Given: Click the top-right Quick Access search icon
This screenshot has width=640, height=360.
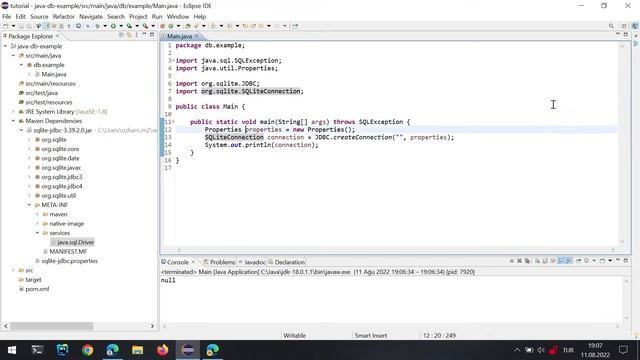Looking at the screenshot, I should [611, 26].
